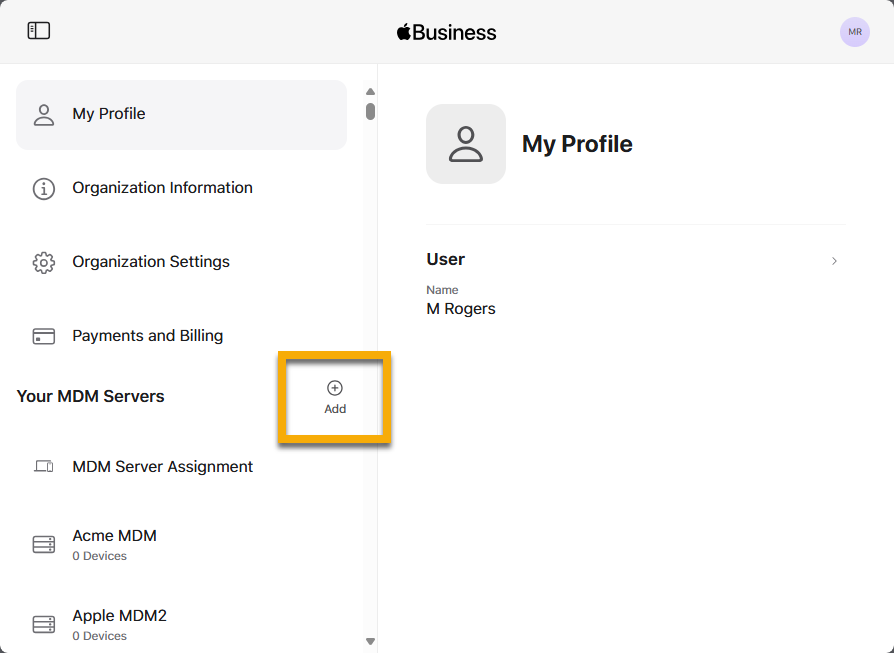Click the name M Rogers under User
This screenshot has width=894, height=653.
(x=461, y=309)
